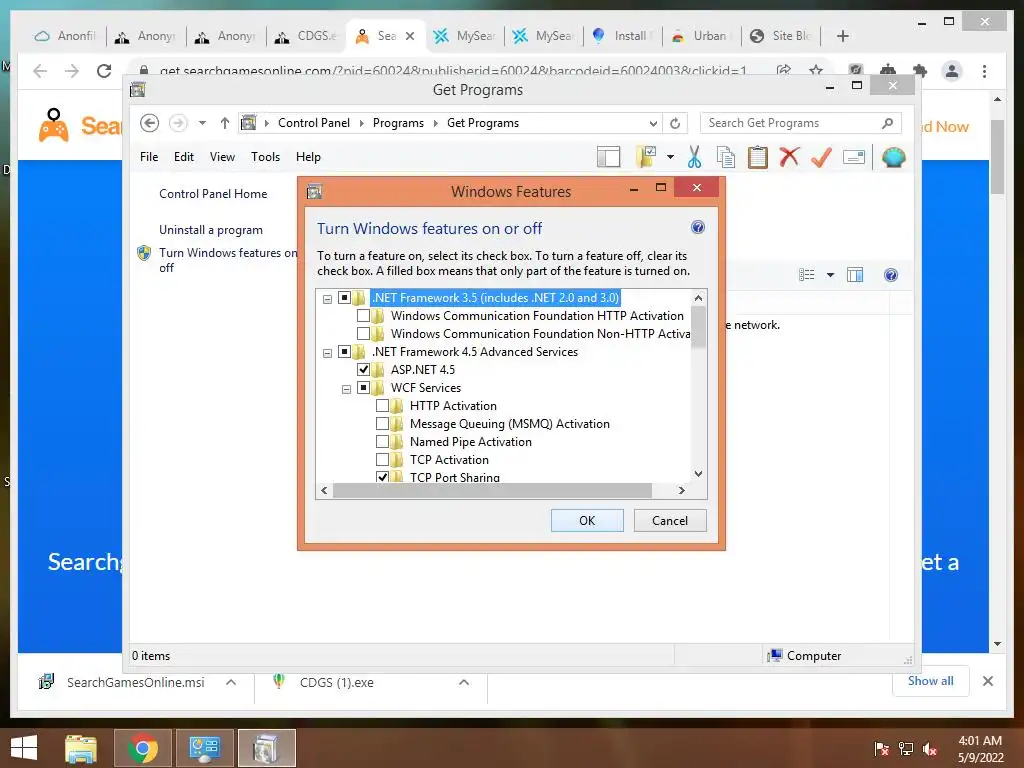This screenshot has height=768, width=1024.
Task: Click the features list vertical scrollbar thumb
Action: 698,327
